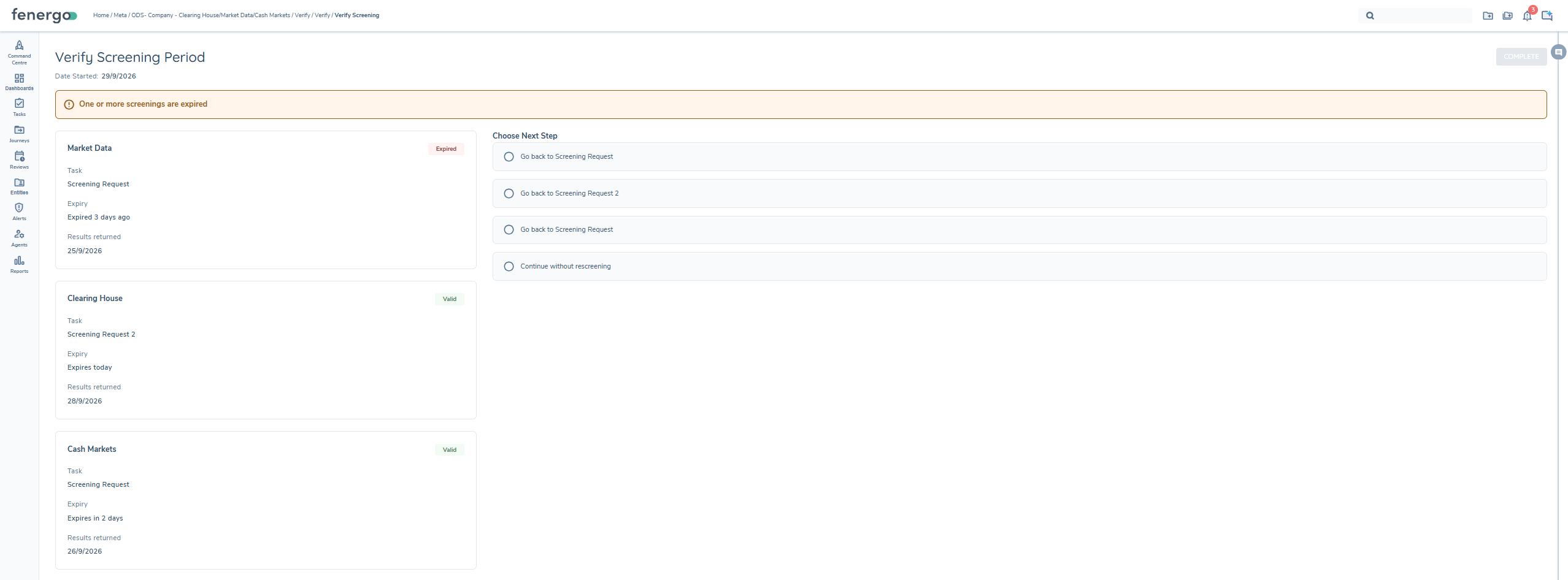Click 'Expires in 2 days' text
This screenshot has width=1568, height=580.
click(x=95, y=519)
